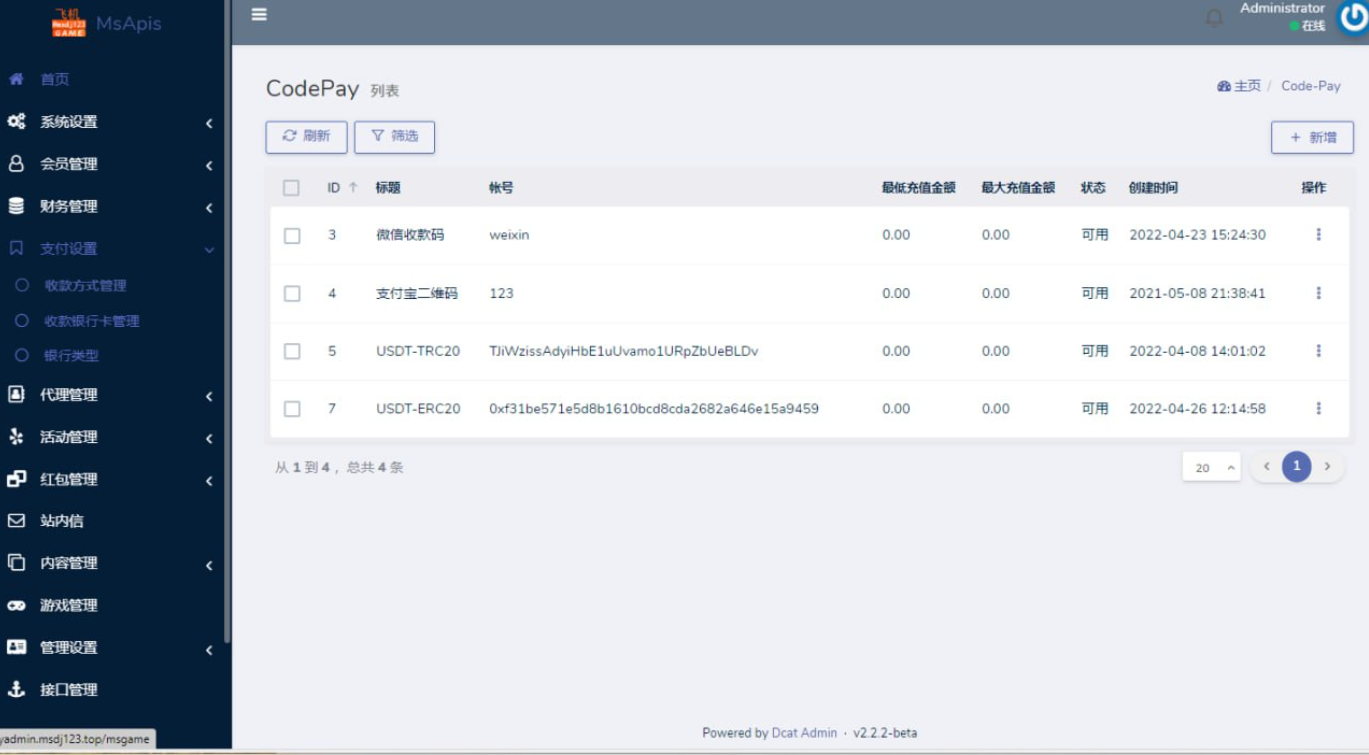Click the envelope icon for 站内信
Viewport: 1369px width, 755px height.
click(x=16, y=521)
